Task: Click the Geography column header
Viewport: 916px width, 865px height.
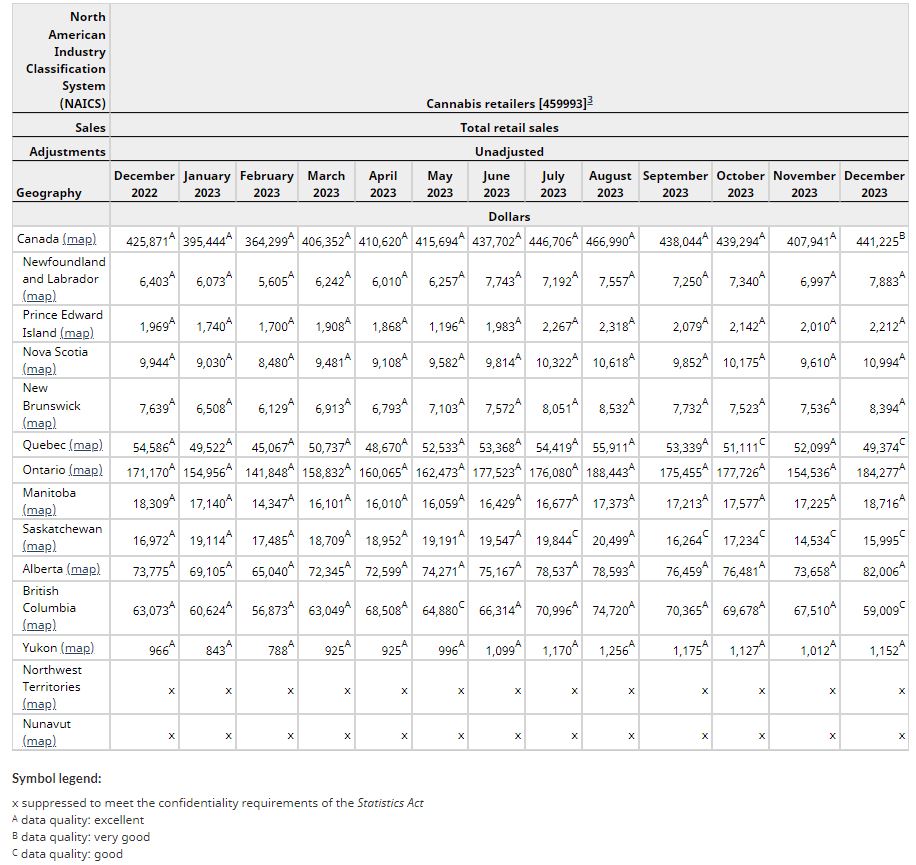Action: 49,192
